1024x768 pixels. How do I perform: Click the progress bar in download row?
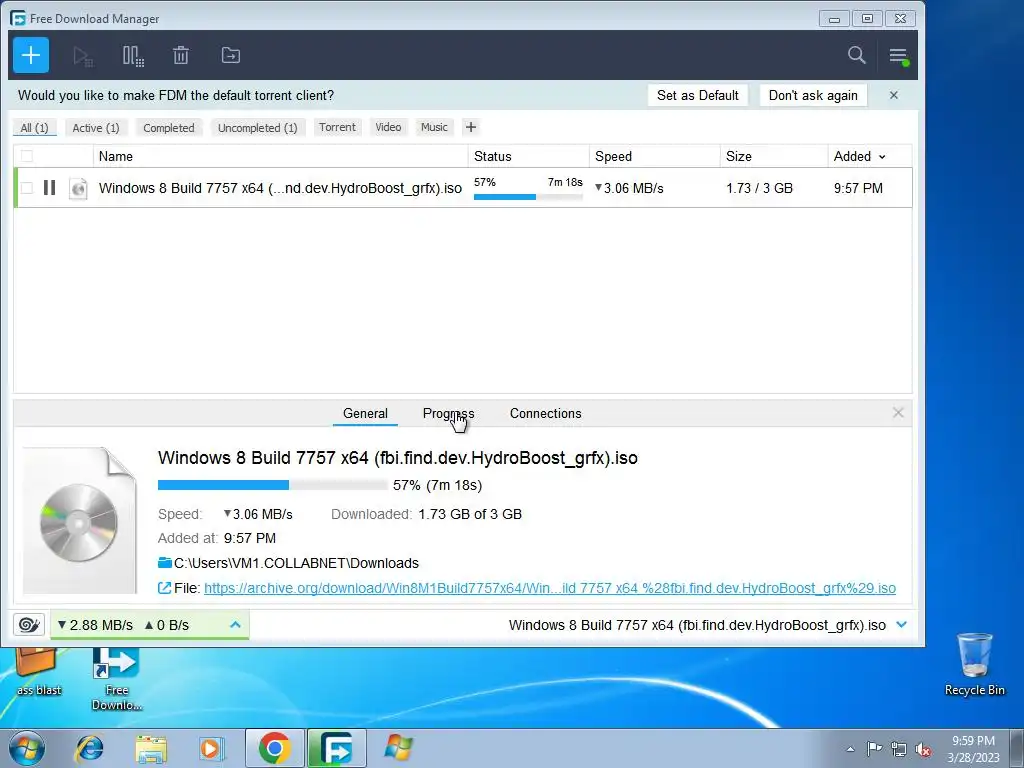(x=528, y=197)
